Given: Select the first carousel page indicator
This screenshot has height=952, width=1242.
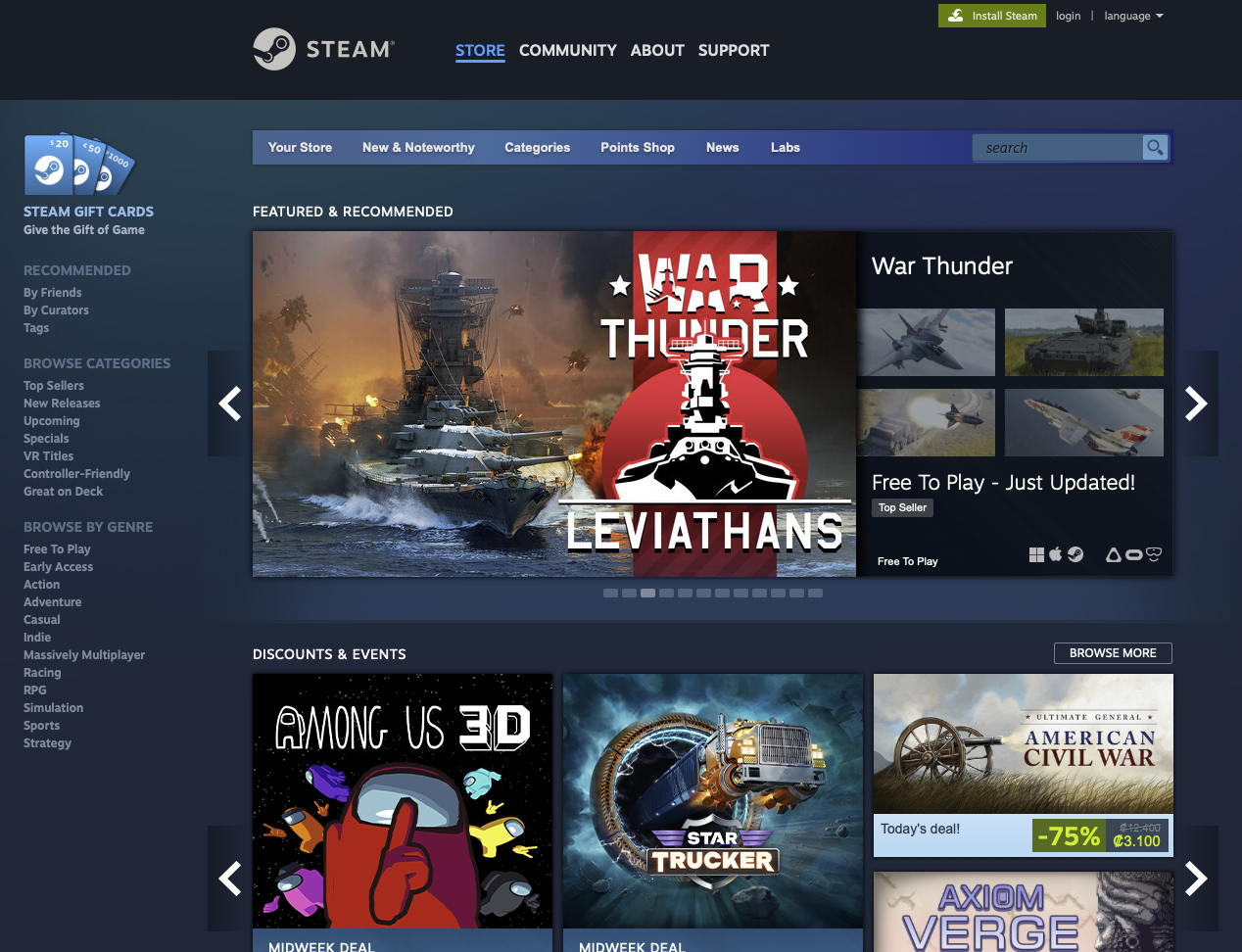Looking at the screenshot, I should click(x=610, y=593).
